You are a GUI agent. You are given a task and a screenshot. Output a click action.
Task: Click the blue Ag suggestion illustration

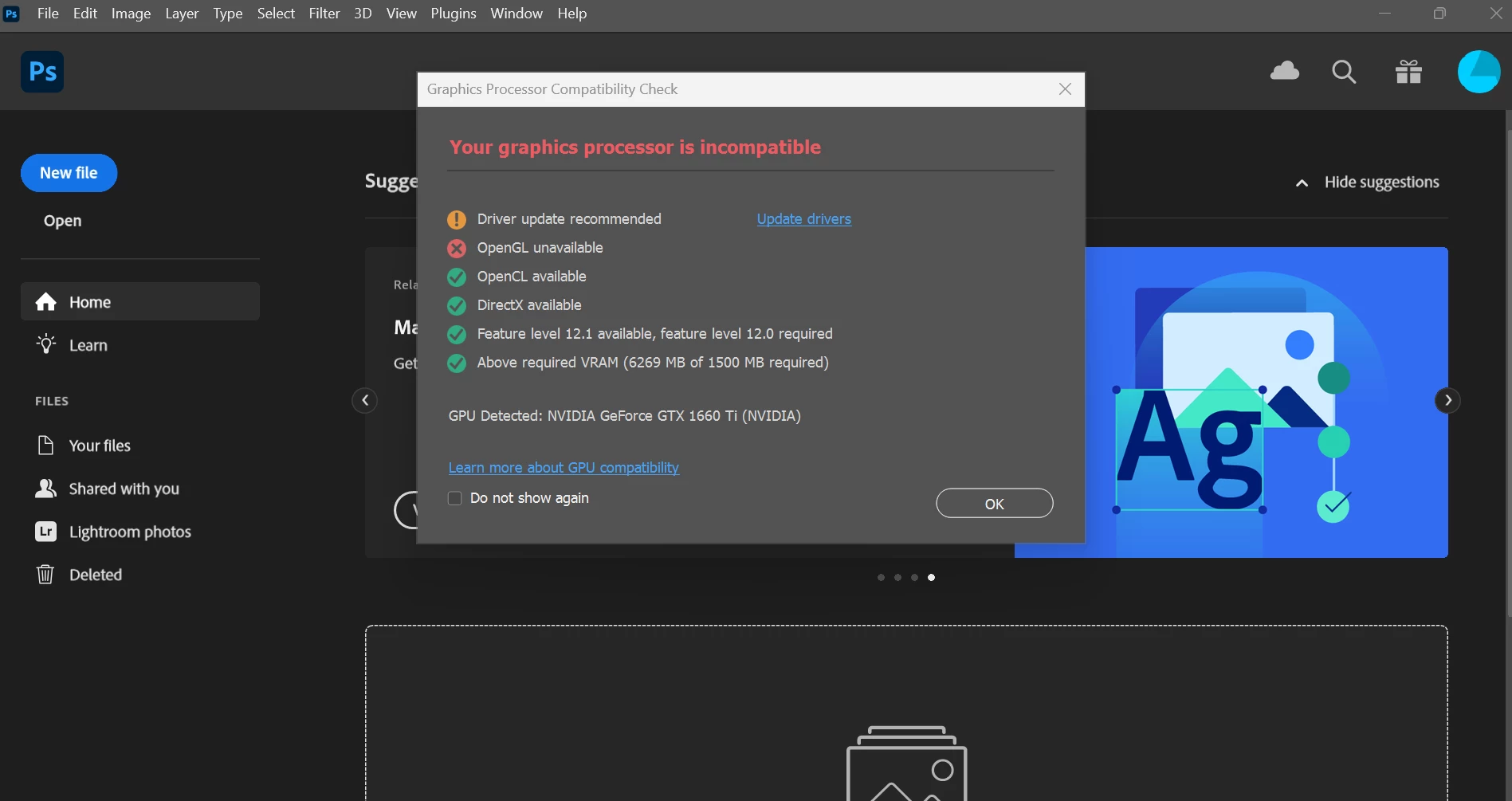coord(1267,402)
